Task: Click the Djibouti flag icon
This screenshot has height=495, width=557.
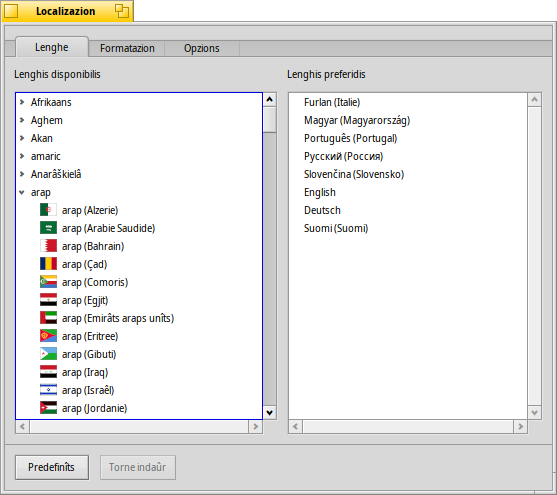Action: [x=48, y=354]
